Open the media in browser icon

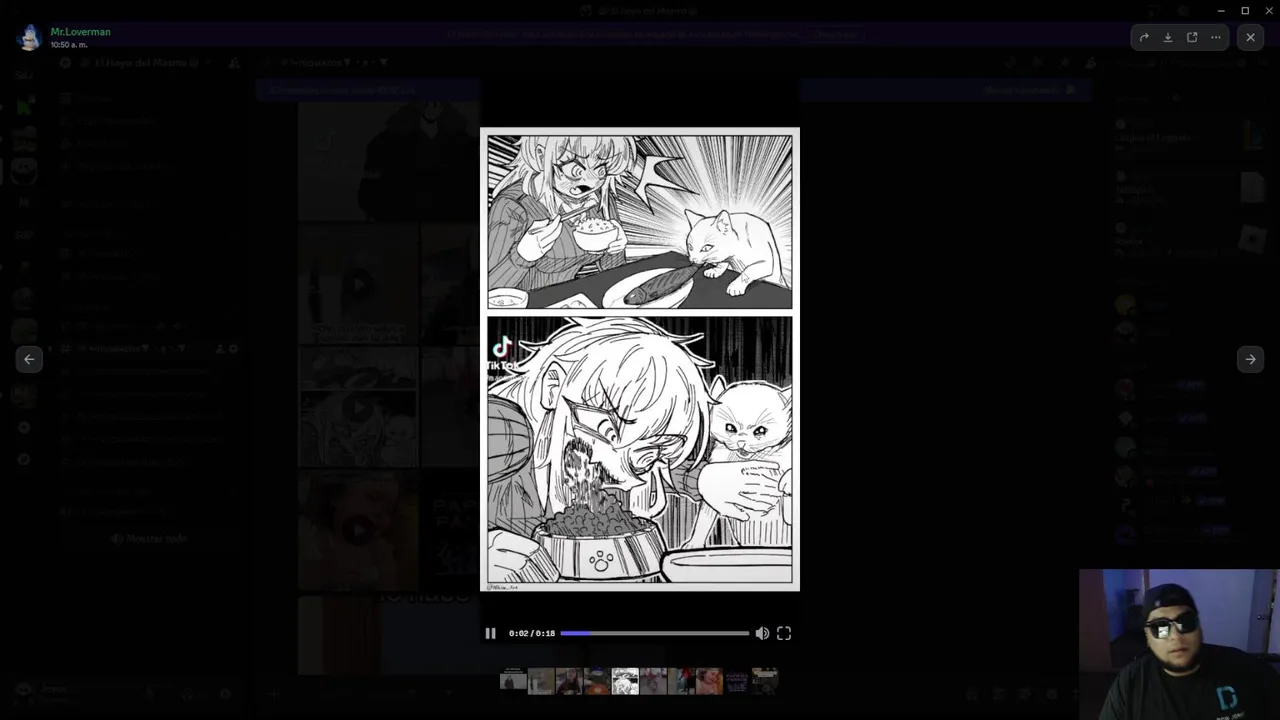point(1192,37)
